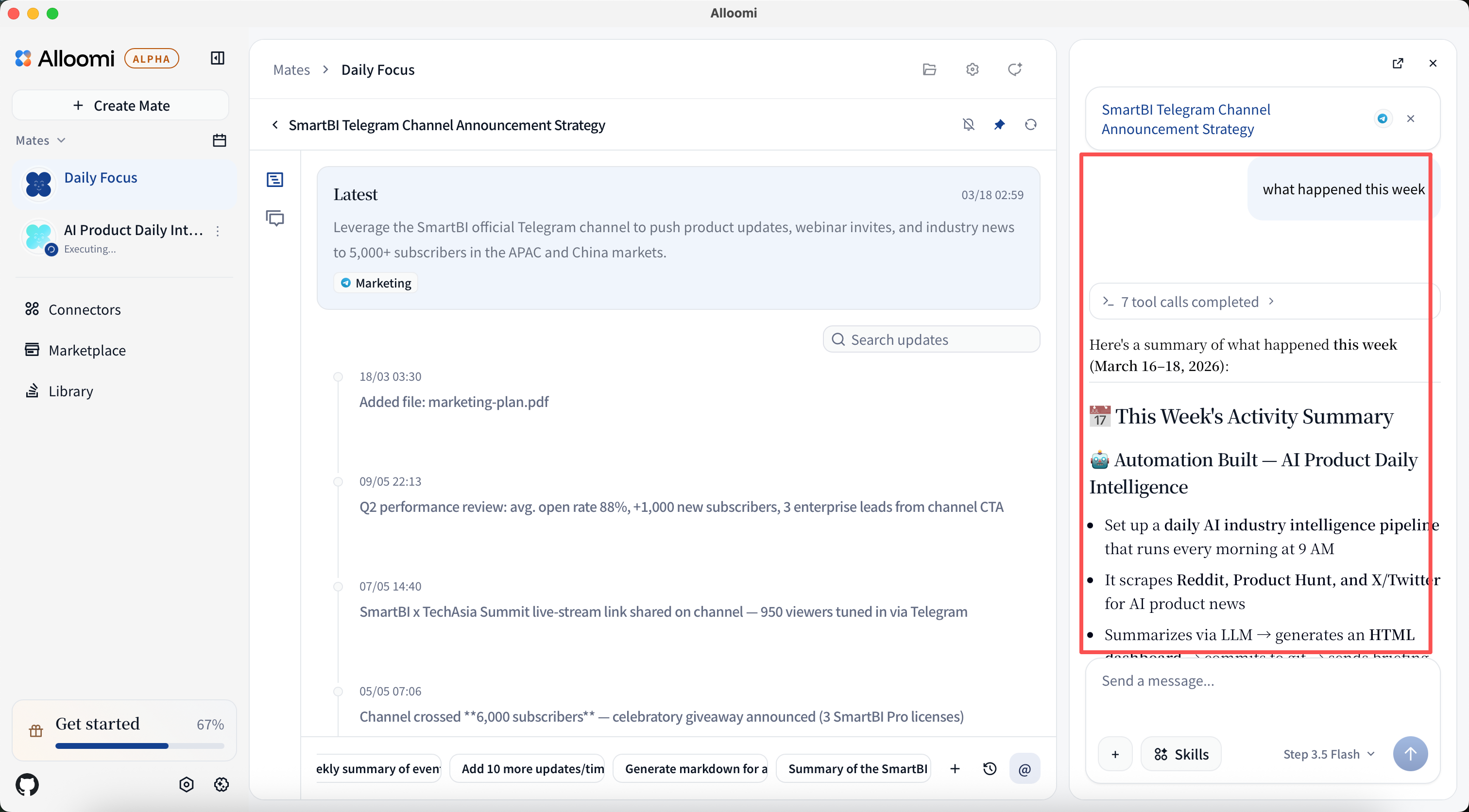
Task: Open the folder icon in Daily Focus header
Action: tap(929, 69)
